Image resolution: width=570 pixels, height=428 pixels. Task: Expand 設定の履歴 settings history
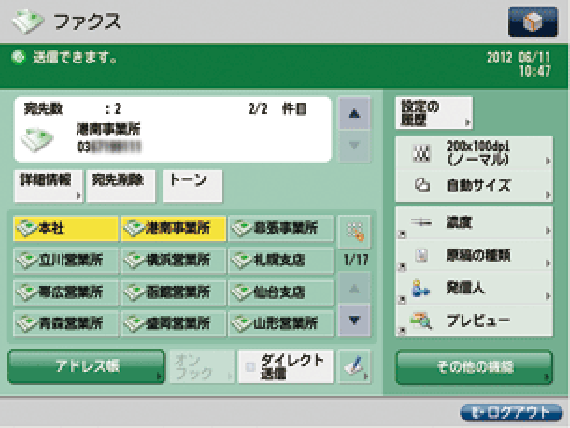[434, 113]
